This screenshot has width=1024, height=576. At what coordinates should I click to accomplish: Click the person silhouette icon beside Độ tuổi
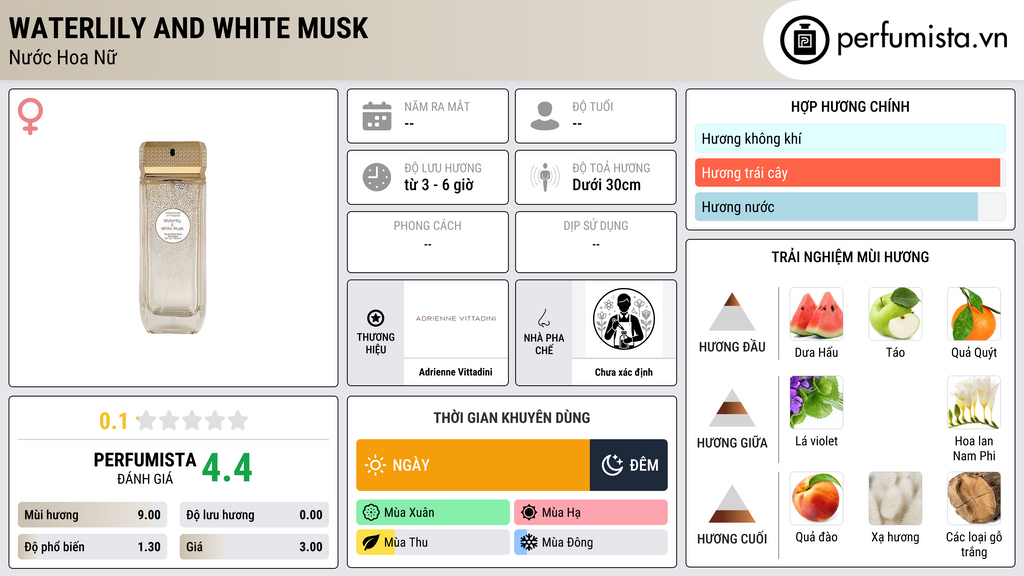point(545,116)
